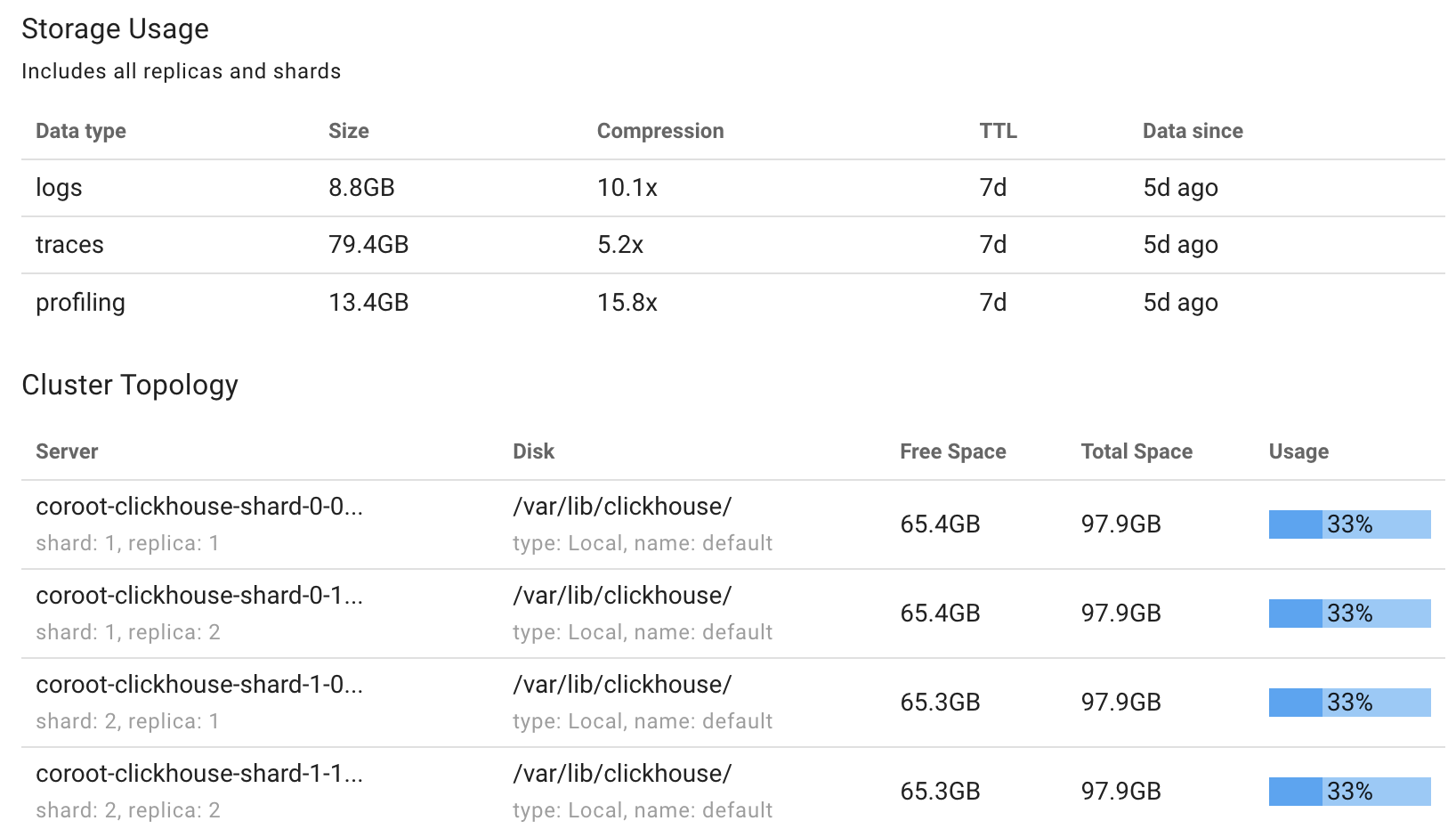Expand the truncated coroot-clickhouse-shard-0-1 server name

(199, 595)
